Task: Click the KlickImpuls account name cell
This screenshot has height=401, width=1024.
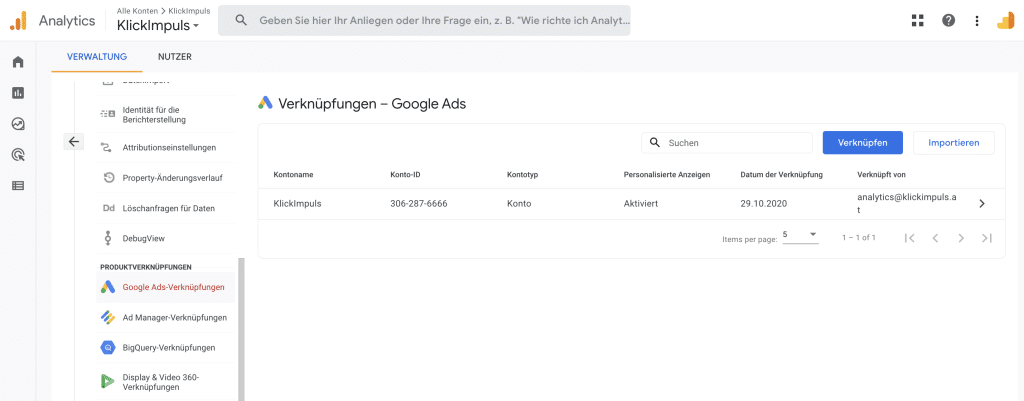Action: pos(297,203)
